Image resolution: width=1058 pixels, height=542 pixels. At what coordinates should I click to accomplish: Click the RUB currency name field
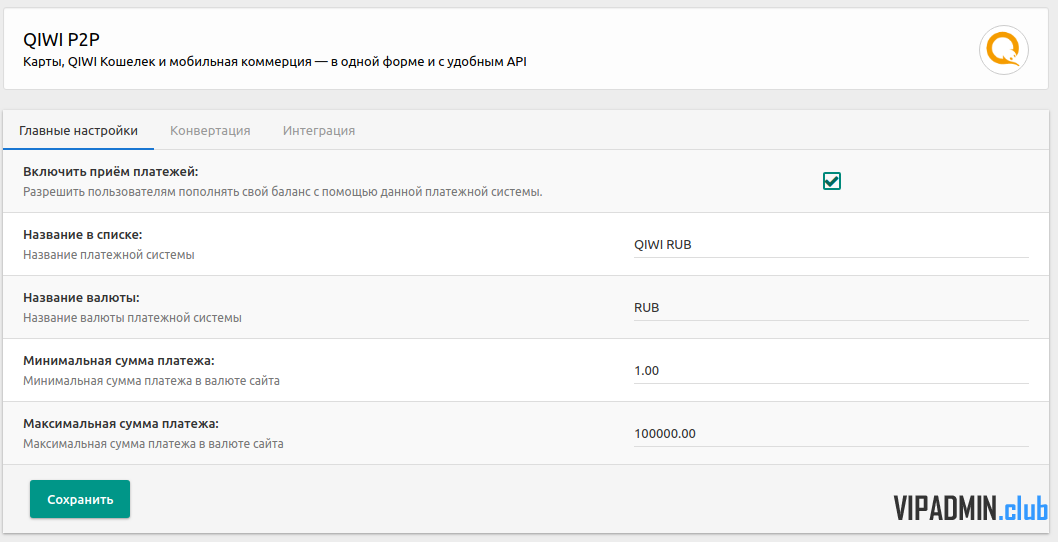(831, 308)
